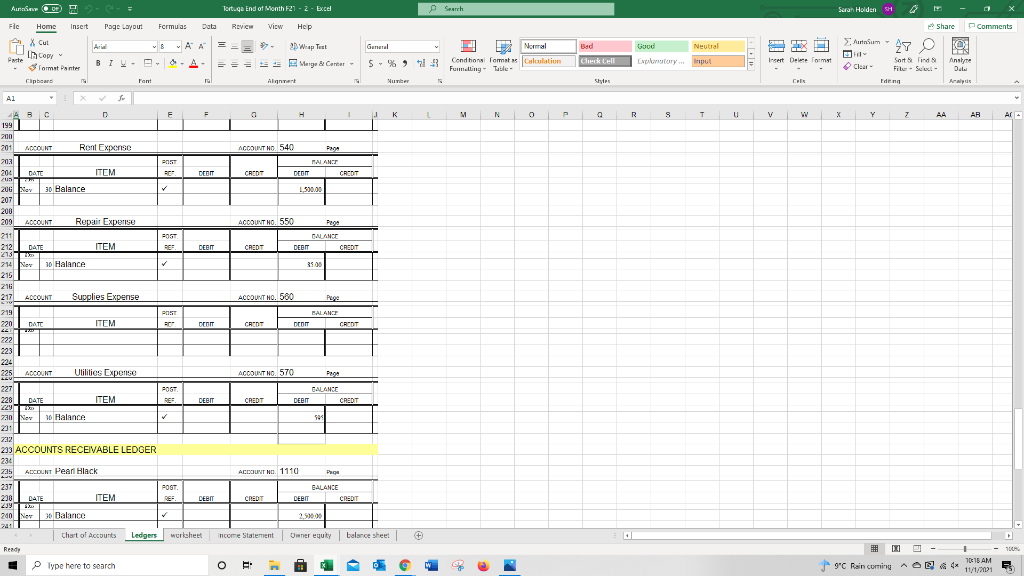Apply the Neutral cell style
This screenshot has height=576, width=1024.
(x=718, y=46)
